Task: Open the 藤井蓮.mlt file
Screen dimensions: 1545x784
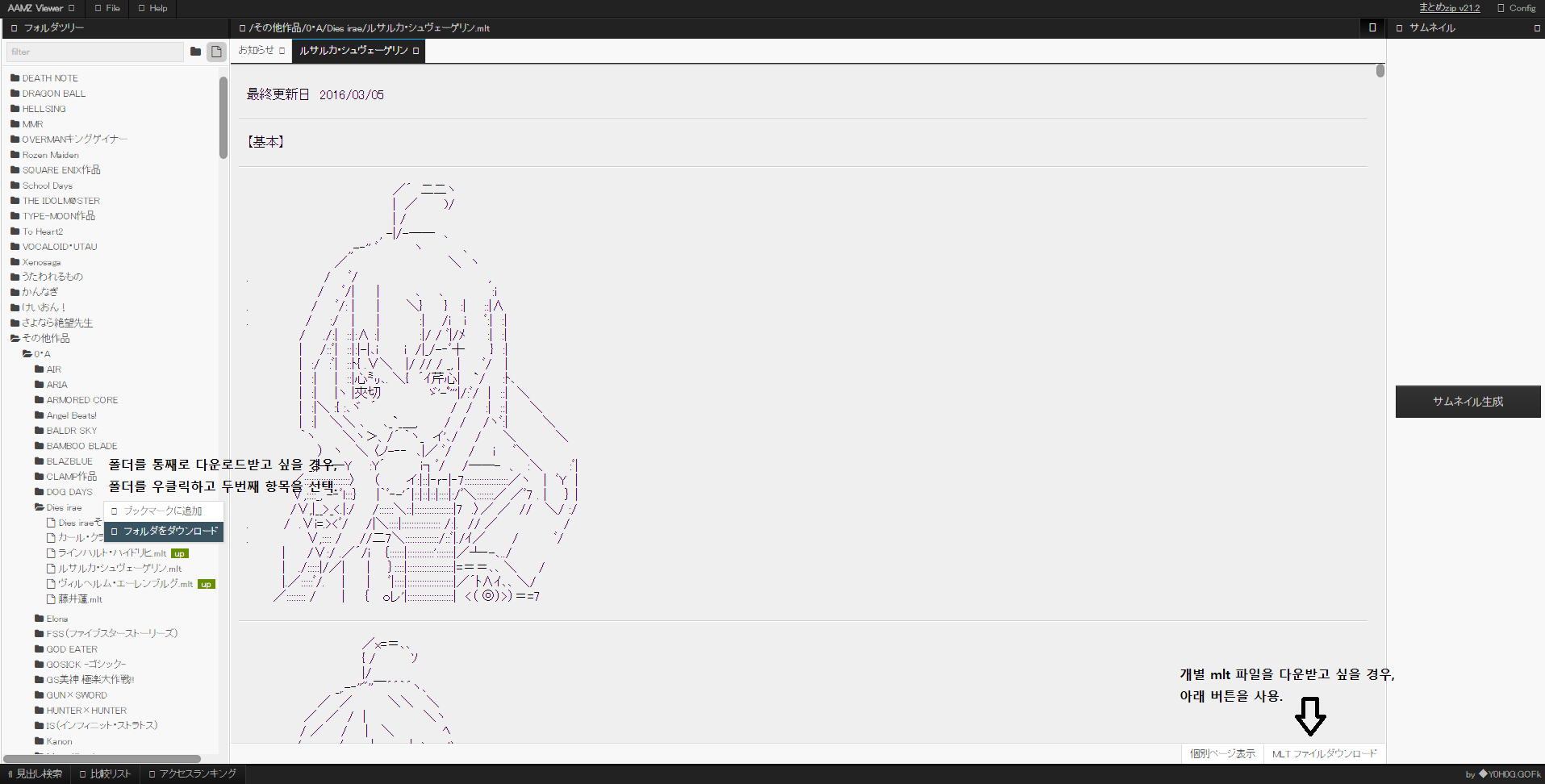Action: (79, 599)
